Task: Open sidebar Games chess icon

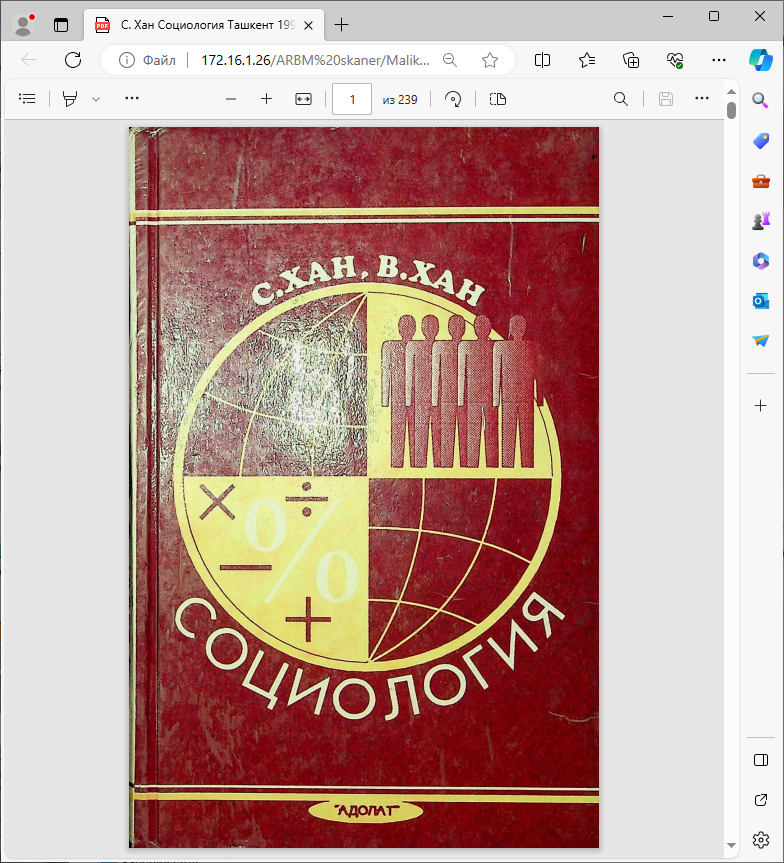Action: (761, 221)
